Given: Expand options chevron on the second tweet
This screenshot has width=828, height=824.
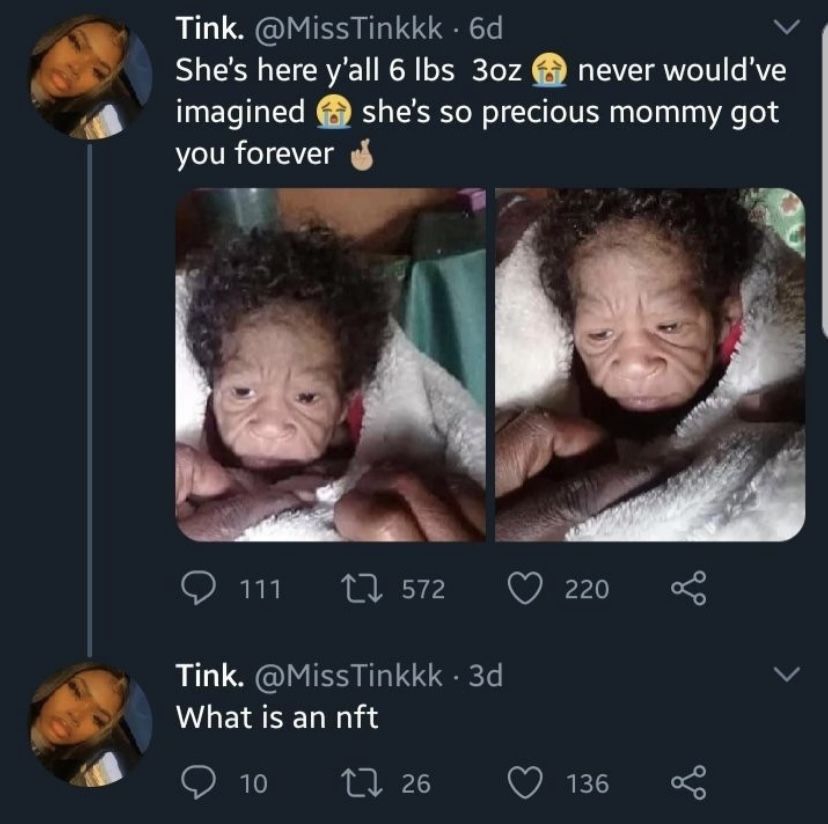Looking at the screenshot, I should pos(787,675).
